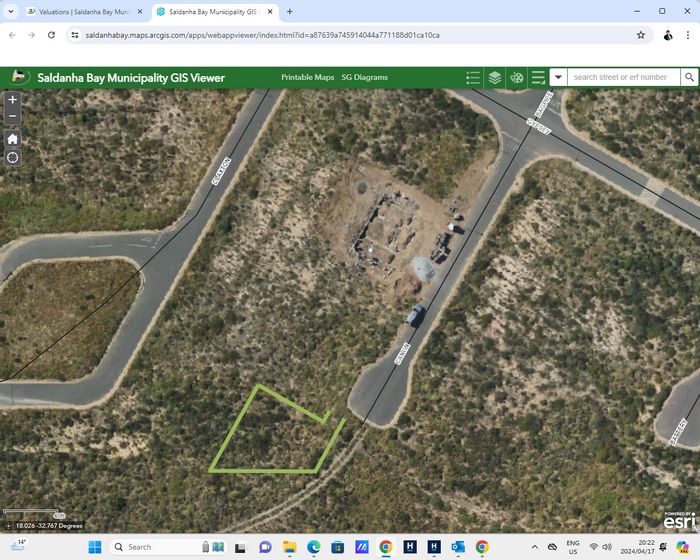Click the search magnifier button

(x=689, y=77)
